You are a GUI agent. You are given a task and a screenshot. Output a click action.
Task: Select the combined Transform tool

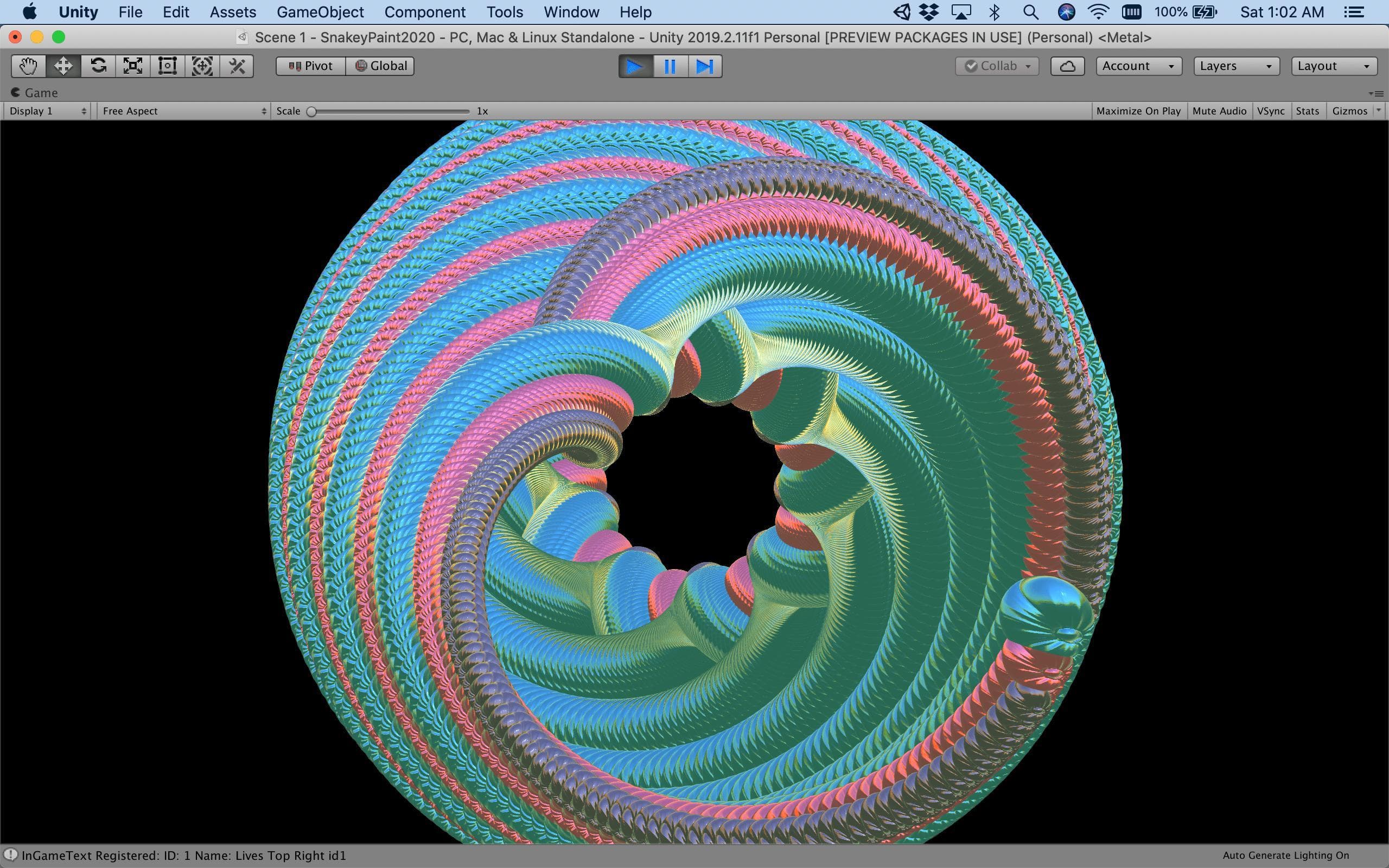202,66
